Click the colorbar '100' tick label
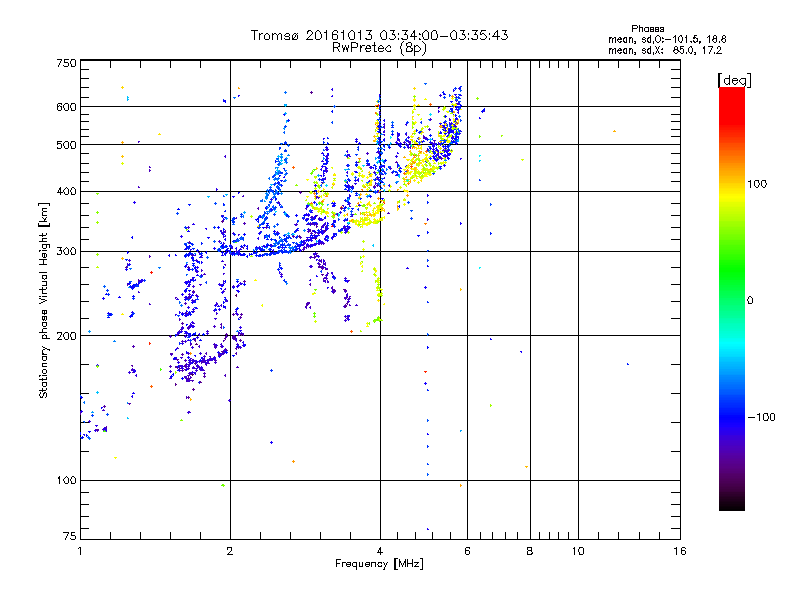 pyautogui.click(x=757, y=184)
